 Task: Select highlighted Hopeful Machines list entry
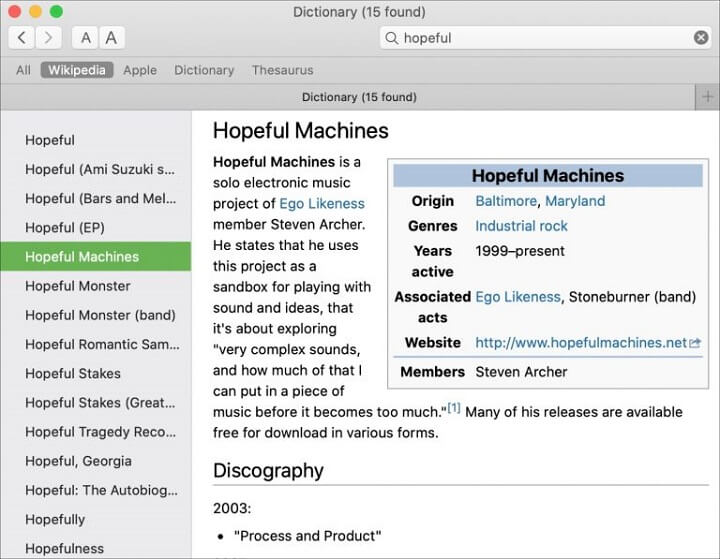[x=96, y=256]
